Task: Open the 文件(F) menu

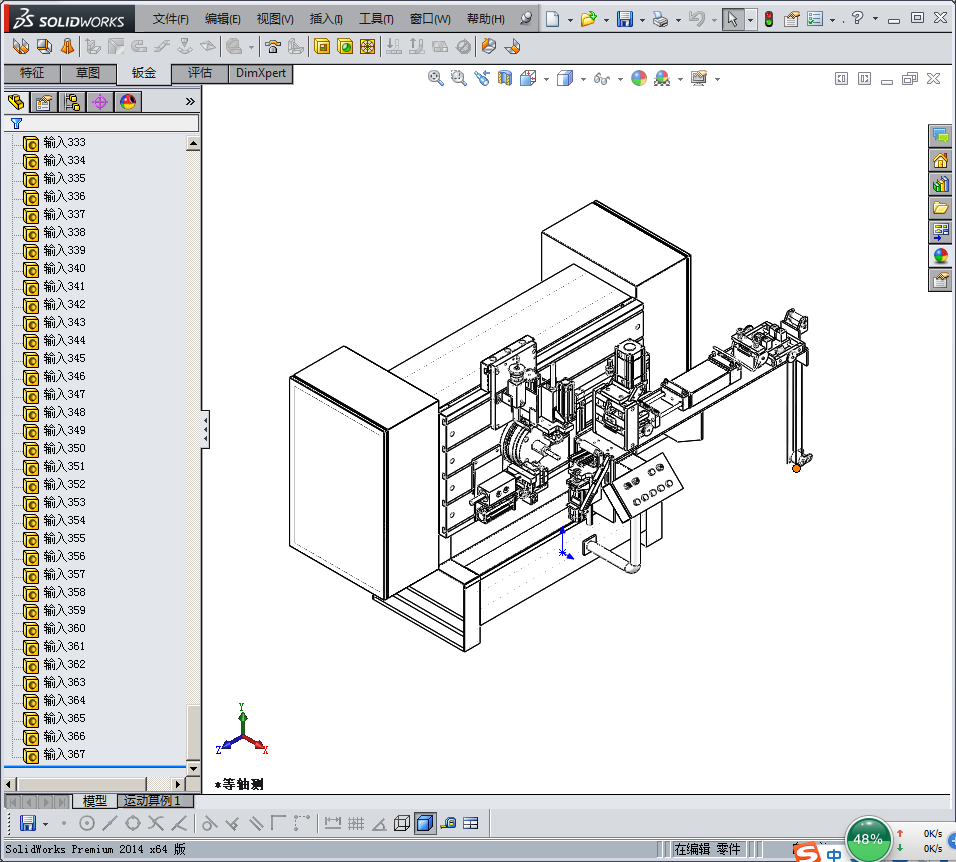Action: tap(170, 19)
